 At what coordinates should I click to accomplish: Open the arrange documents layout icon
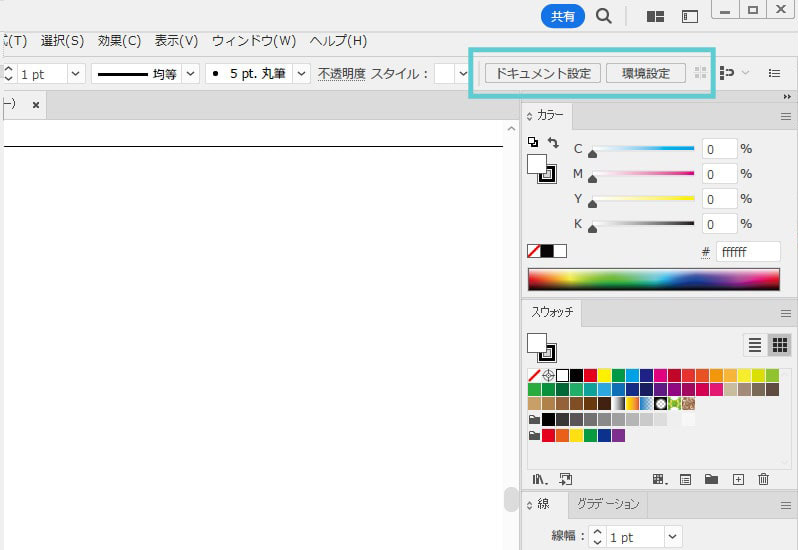[x=656, y=16]
